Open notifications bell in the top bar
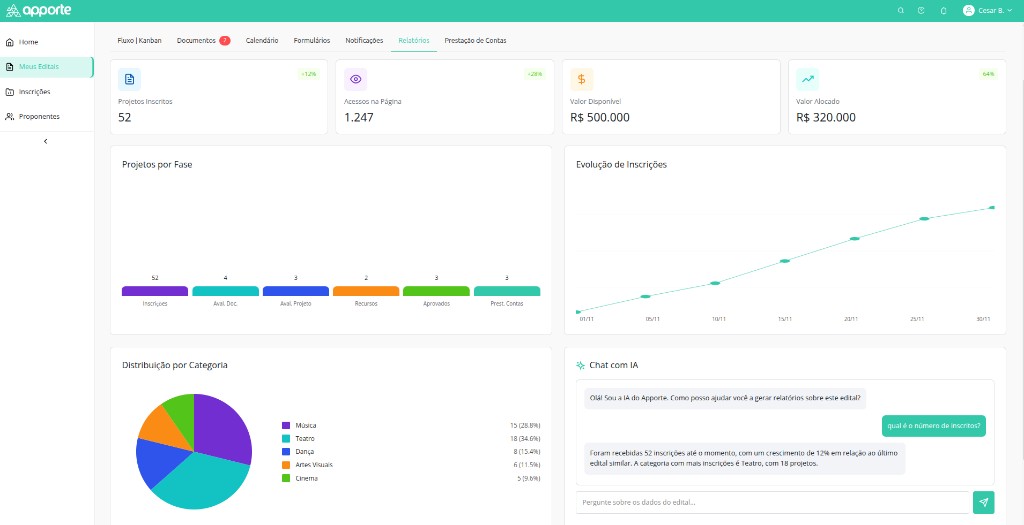Image resolution: width=1024 pixels, height=525 pixels. click(x=943, y=10)
